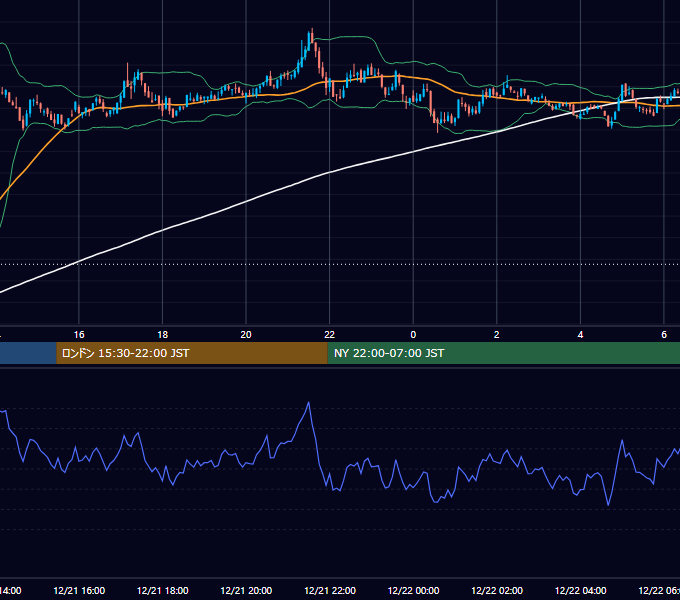Click the "20" hour label on the price chart axis
The width and height of the screenshot is (680, 600).
coord(246,335)
